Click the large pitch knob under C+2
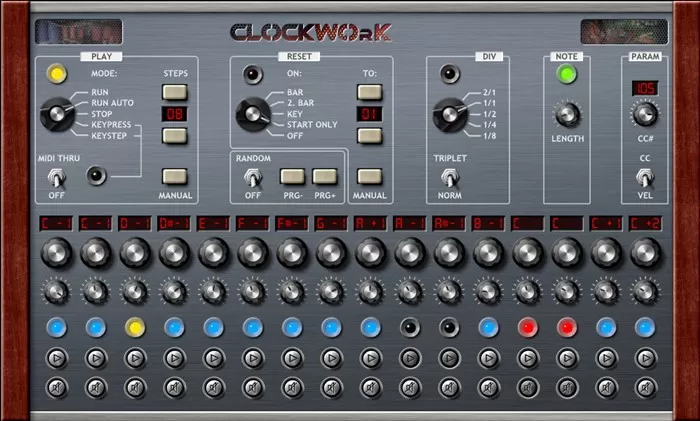 point(646,253)
